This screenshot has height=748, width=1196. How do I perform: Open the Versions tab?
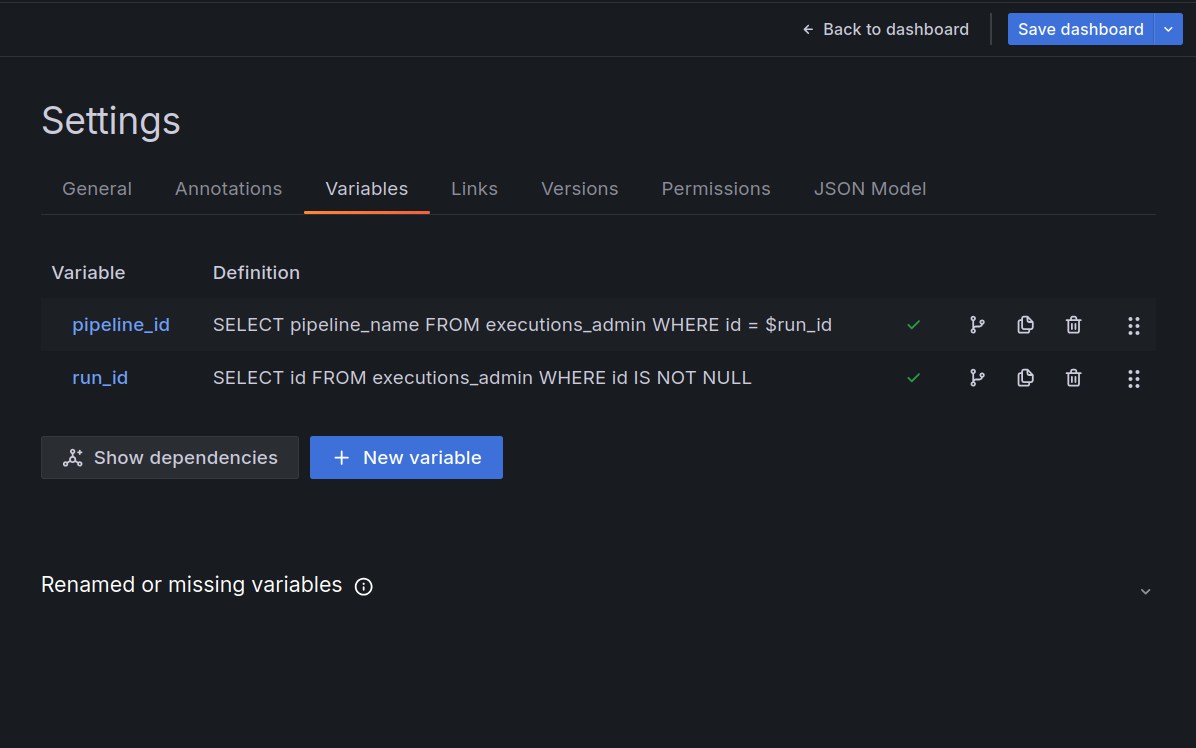[580, 189]
